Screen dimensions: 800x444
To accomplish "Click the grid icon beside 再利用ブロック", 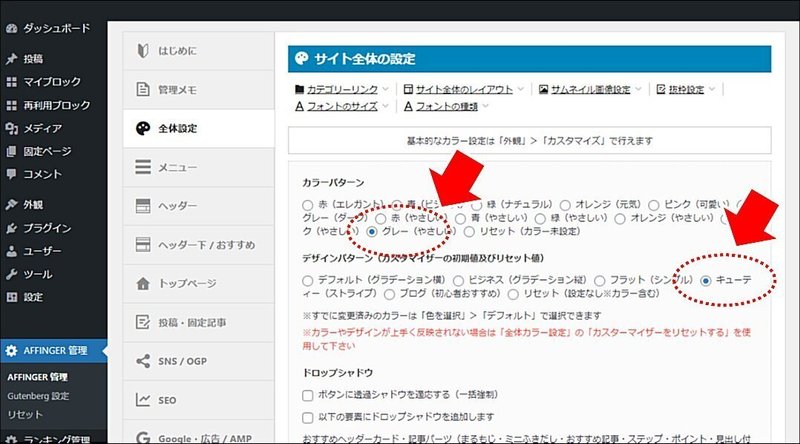I will click(x=12, y=105).
